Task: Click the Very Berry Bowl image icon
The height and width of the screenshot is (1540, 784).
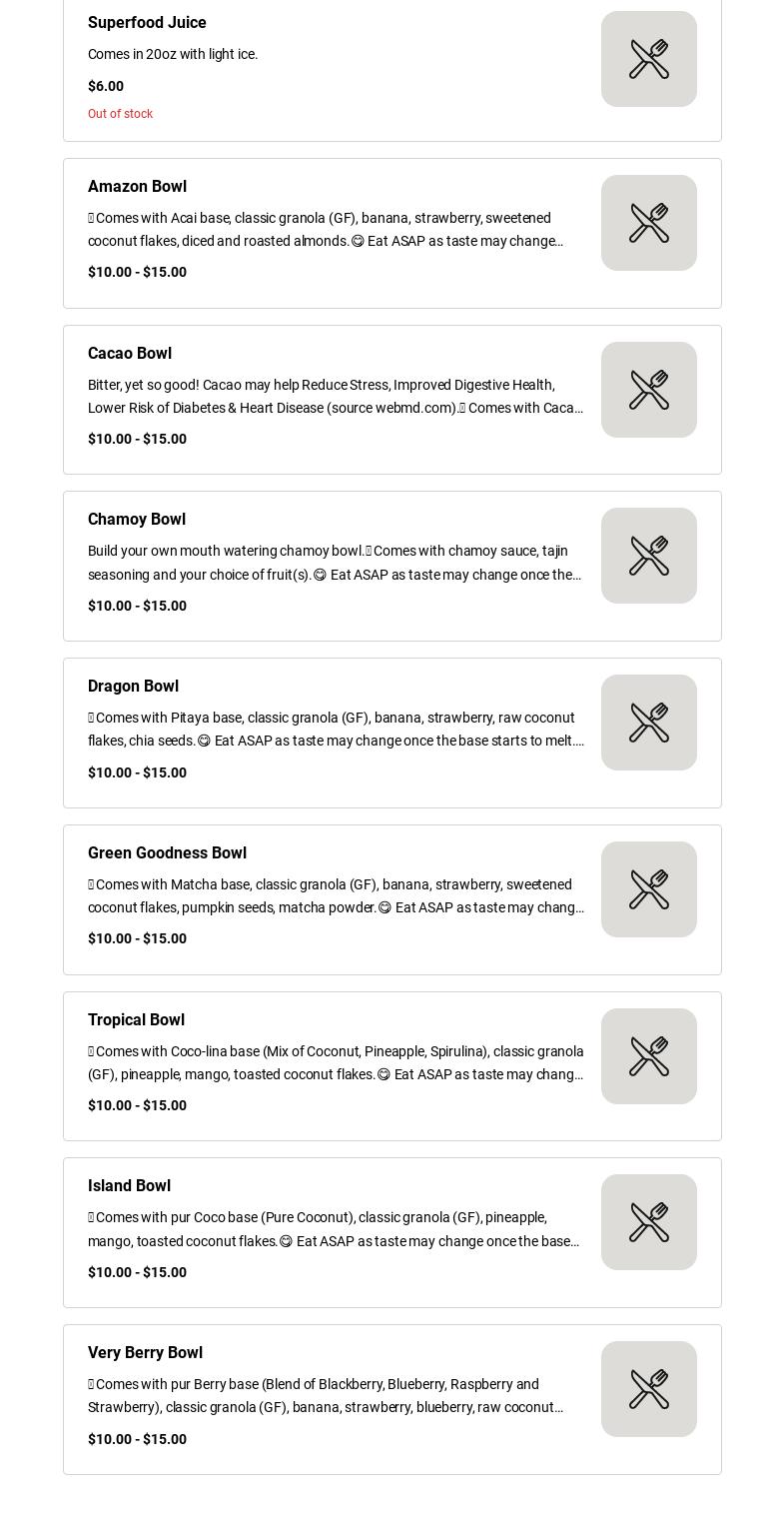Action: tap(648, 1389)
